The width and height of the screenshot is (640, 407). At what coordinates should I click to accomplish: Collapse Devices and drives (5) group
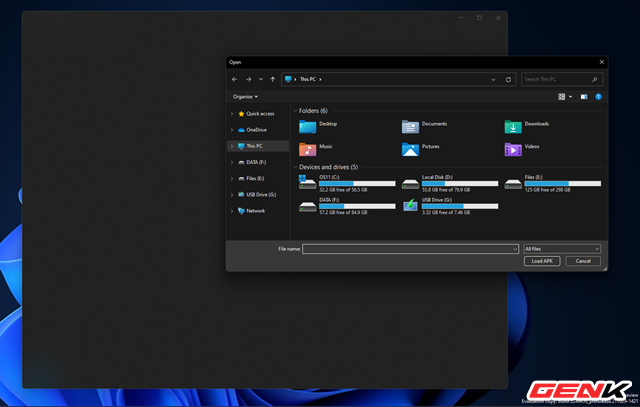[295, 167]
